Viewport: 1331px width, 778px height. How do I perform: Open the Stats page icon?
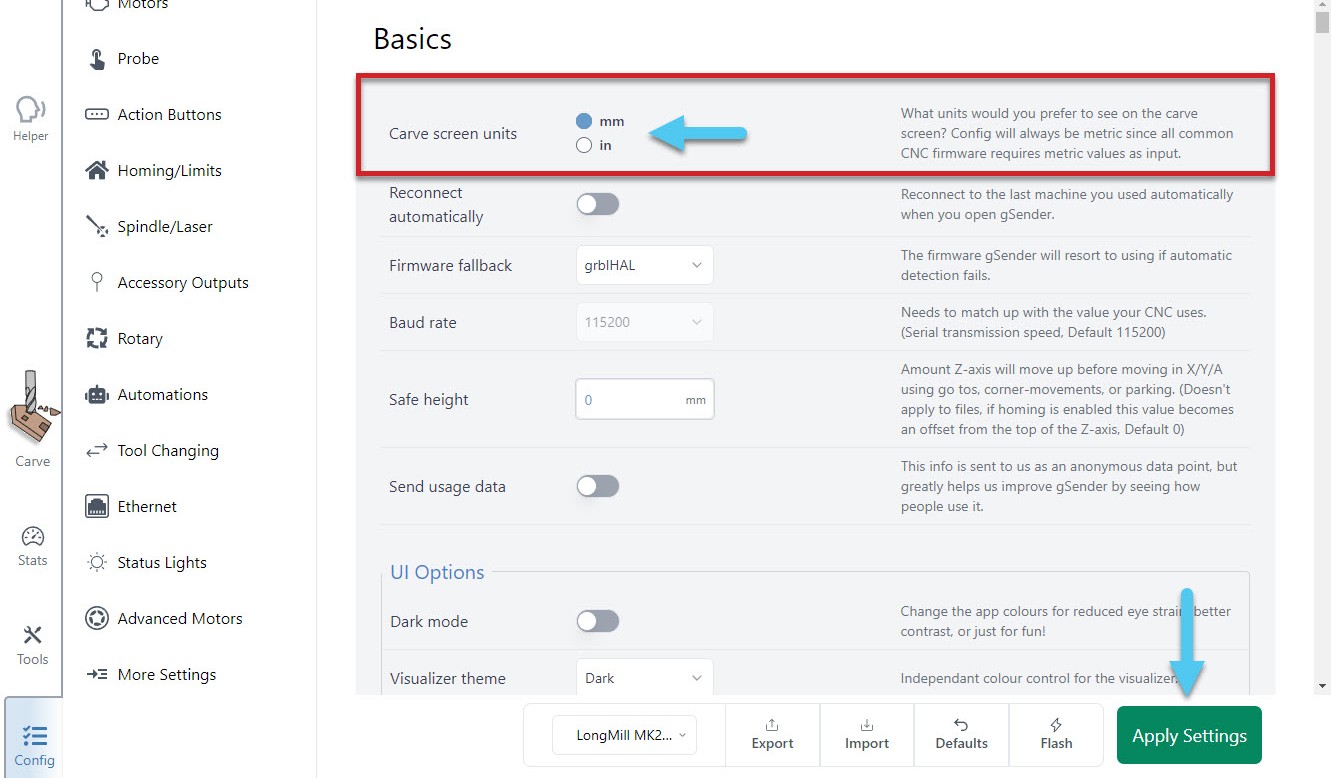click(x=32, y=538)
